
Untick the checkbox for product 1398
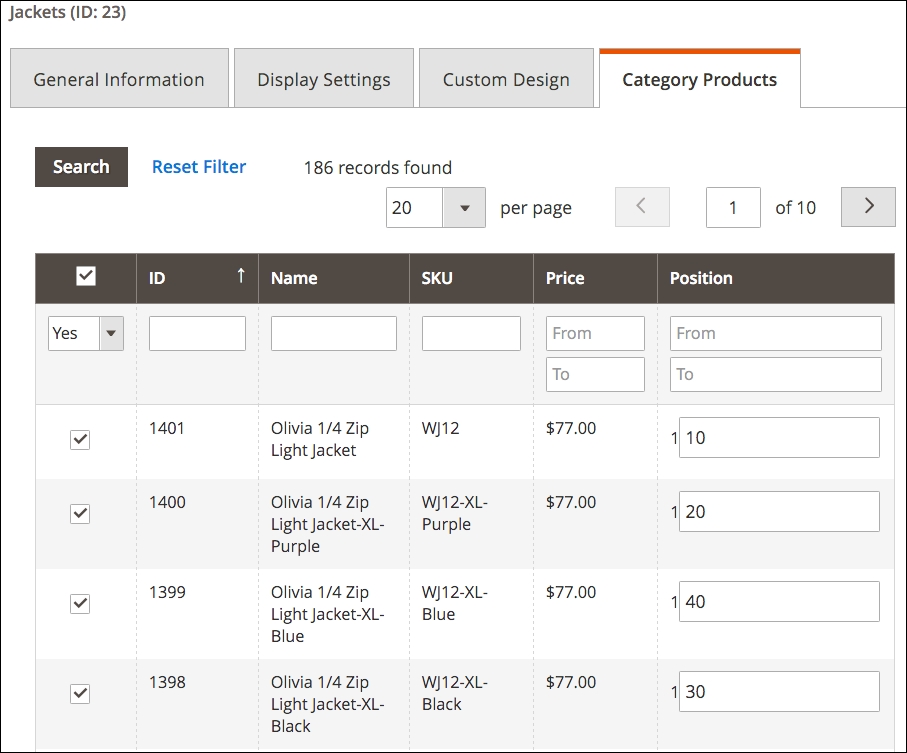coord(80,693)
